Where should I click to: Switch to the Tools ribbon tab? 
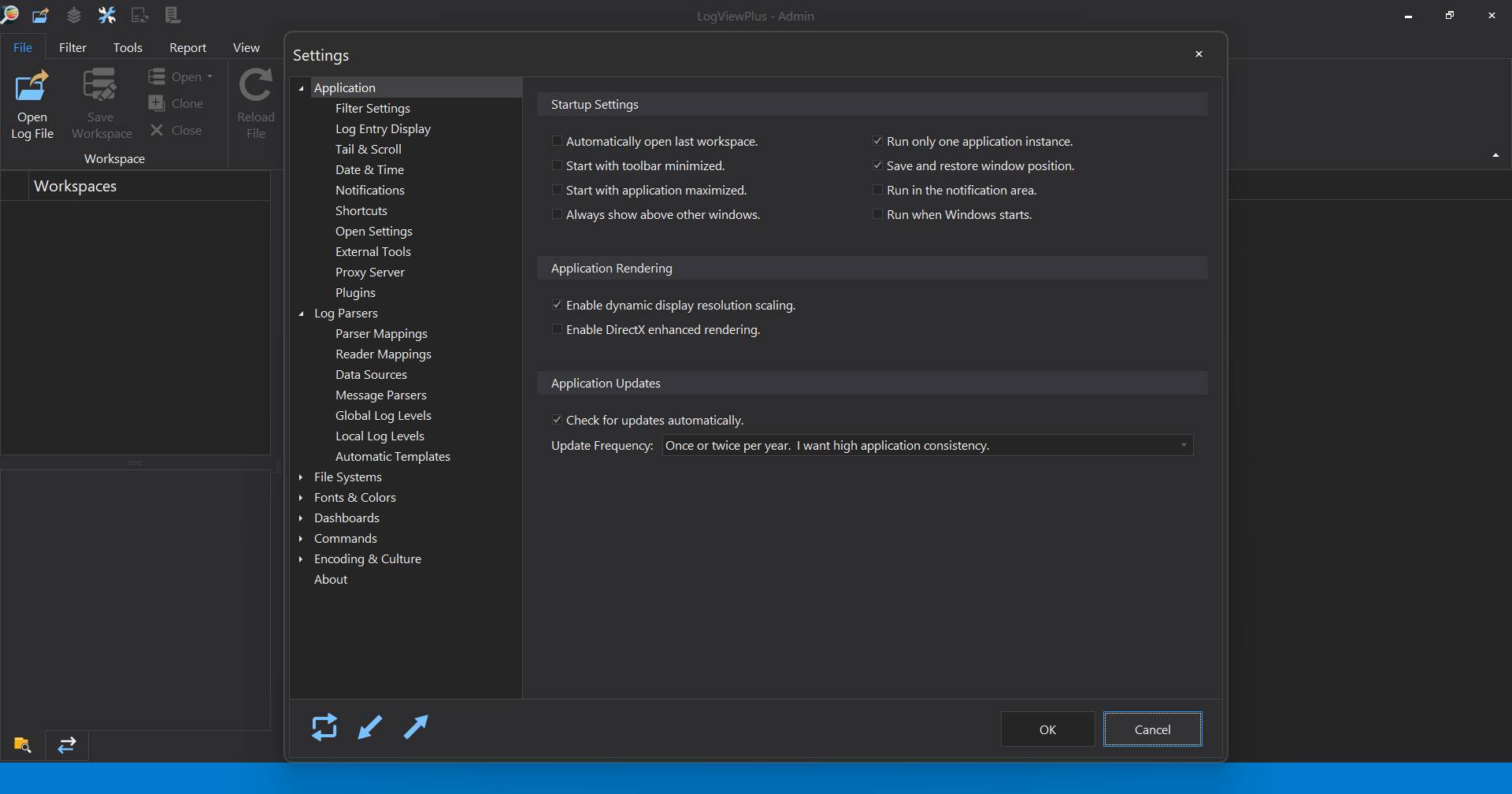tap(128, 47)
